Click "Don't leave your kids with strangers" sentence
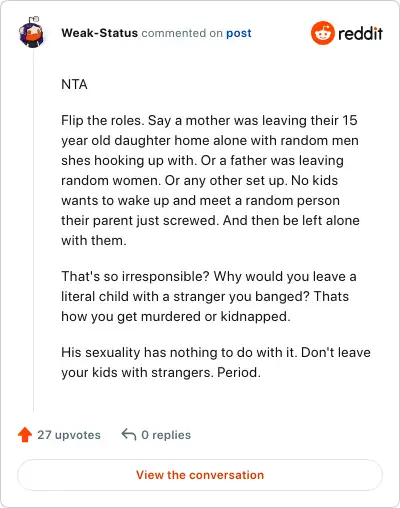This screenshot has width=400, height=508. [216, 362]
